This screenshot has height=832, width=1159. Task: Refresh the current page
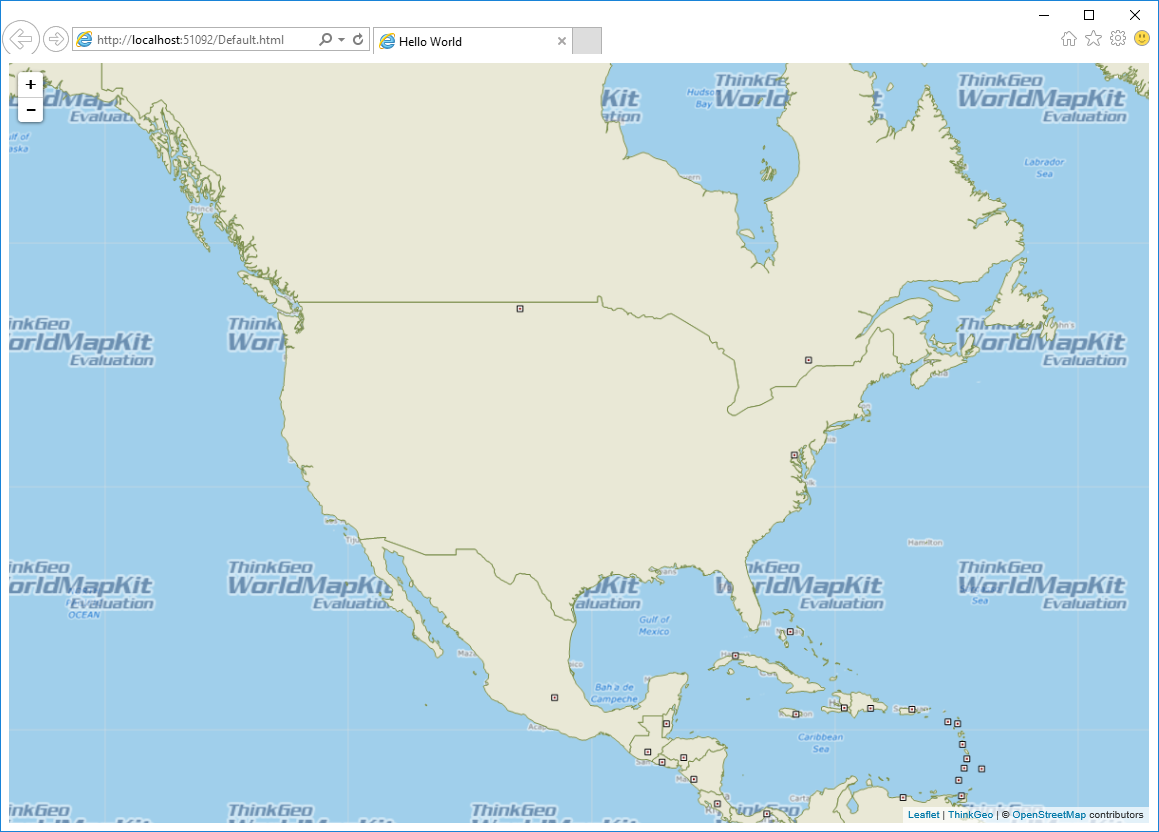click(358, 40)
